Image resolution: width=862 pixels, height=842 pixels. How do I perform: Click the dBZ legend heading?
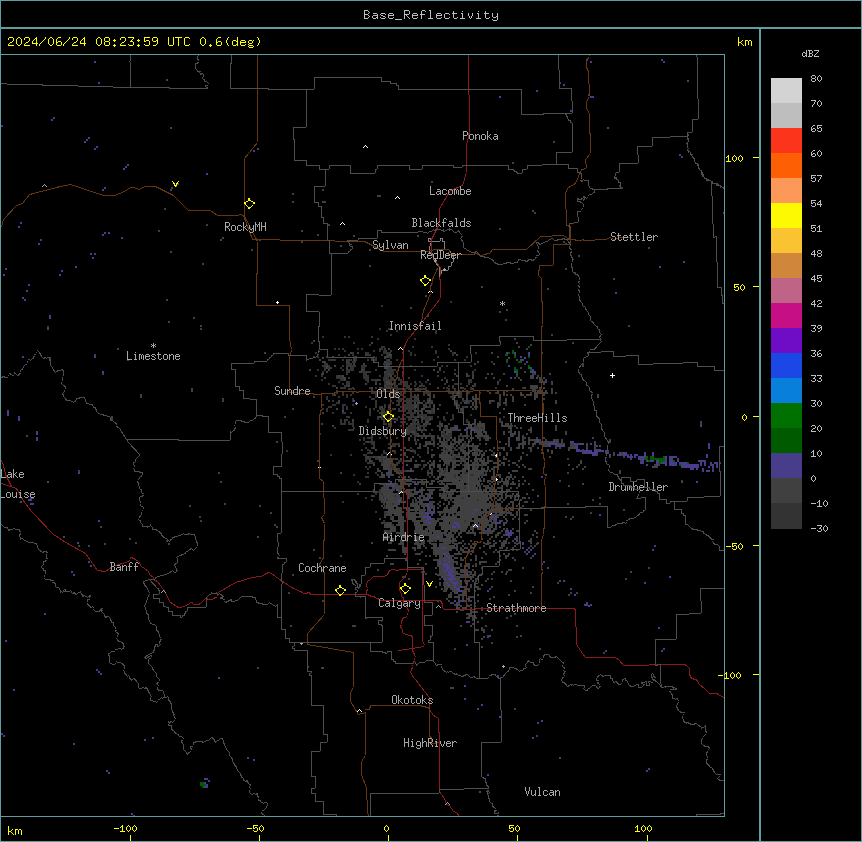coord(810,53)
